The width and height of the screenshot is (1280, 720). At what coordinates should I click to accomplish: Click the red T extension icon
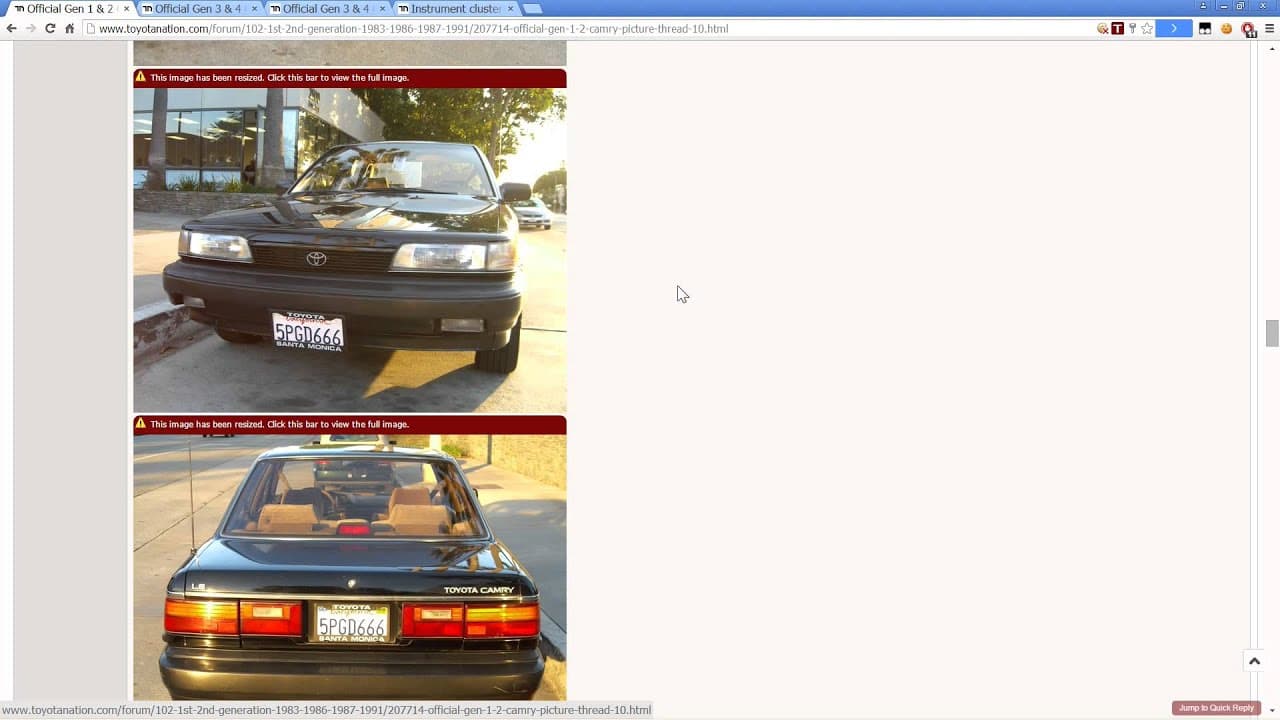click(1118, 29)
